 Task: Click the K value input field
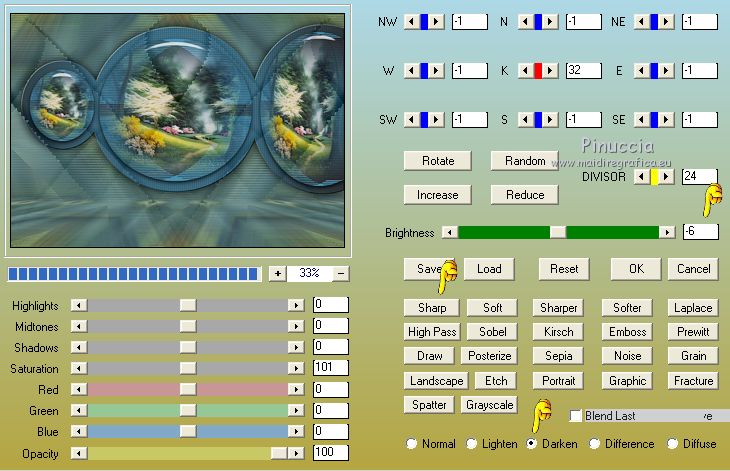pos(584,71)
